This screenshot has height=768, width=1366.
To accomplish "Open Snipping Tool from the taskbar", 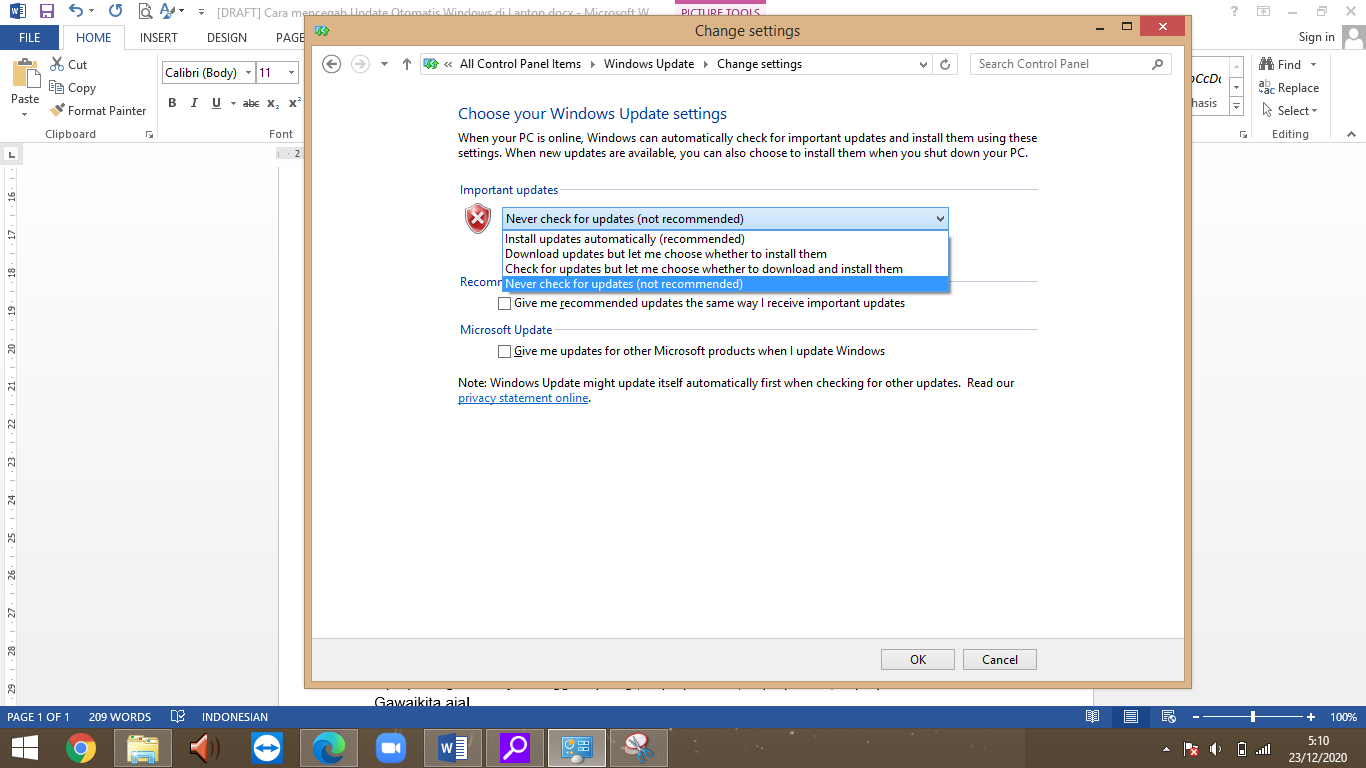I will pyautogui.click(x=638, y=748).
